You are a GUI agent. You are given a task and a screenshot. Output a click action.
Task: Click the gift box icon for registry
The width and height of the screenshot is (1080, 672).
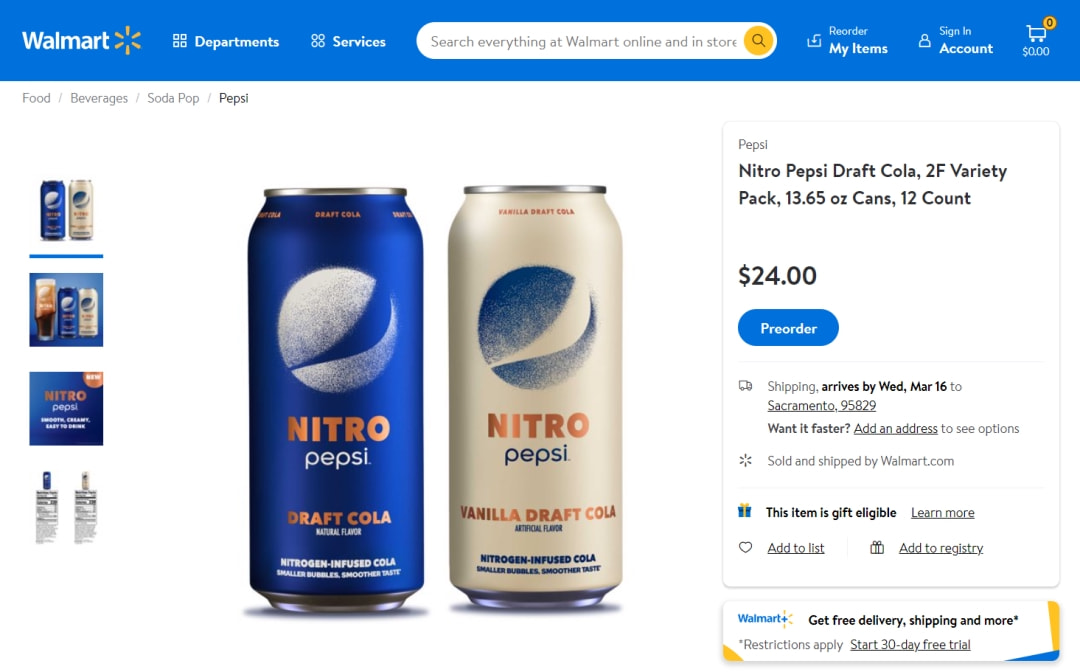point(877,547)
